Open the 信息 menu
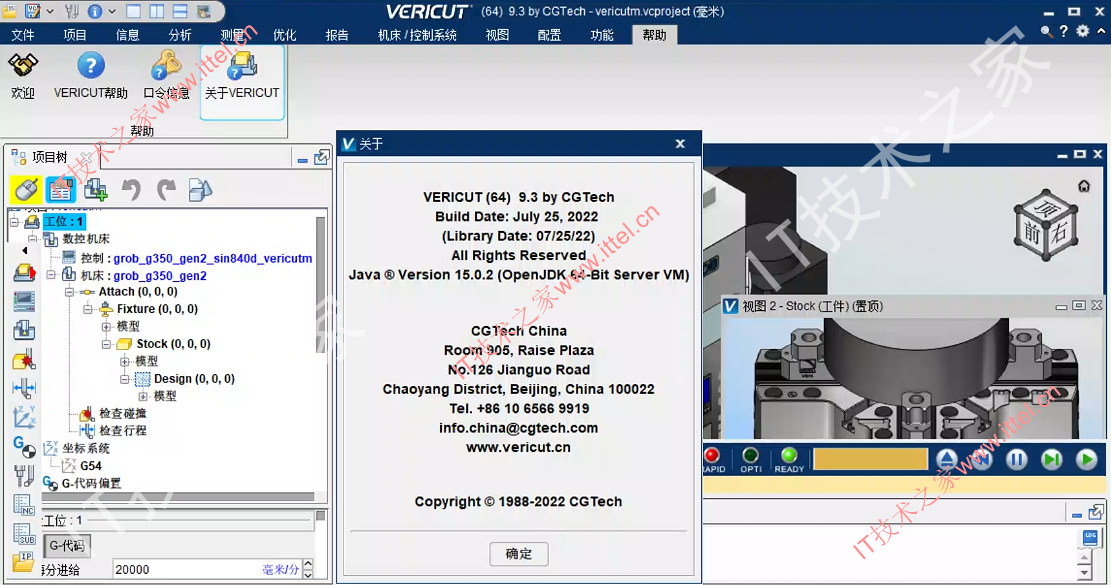1111x585 pixels. tap(128, 35)
